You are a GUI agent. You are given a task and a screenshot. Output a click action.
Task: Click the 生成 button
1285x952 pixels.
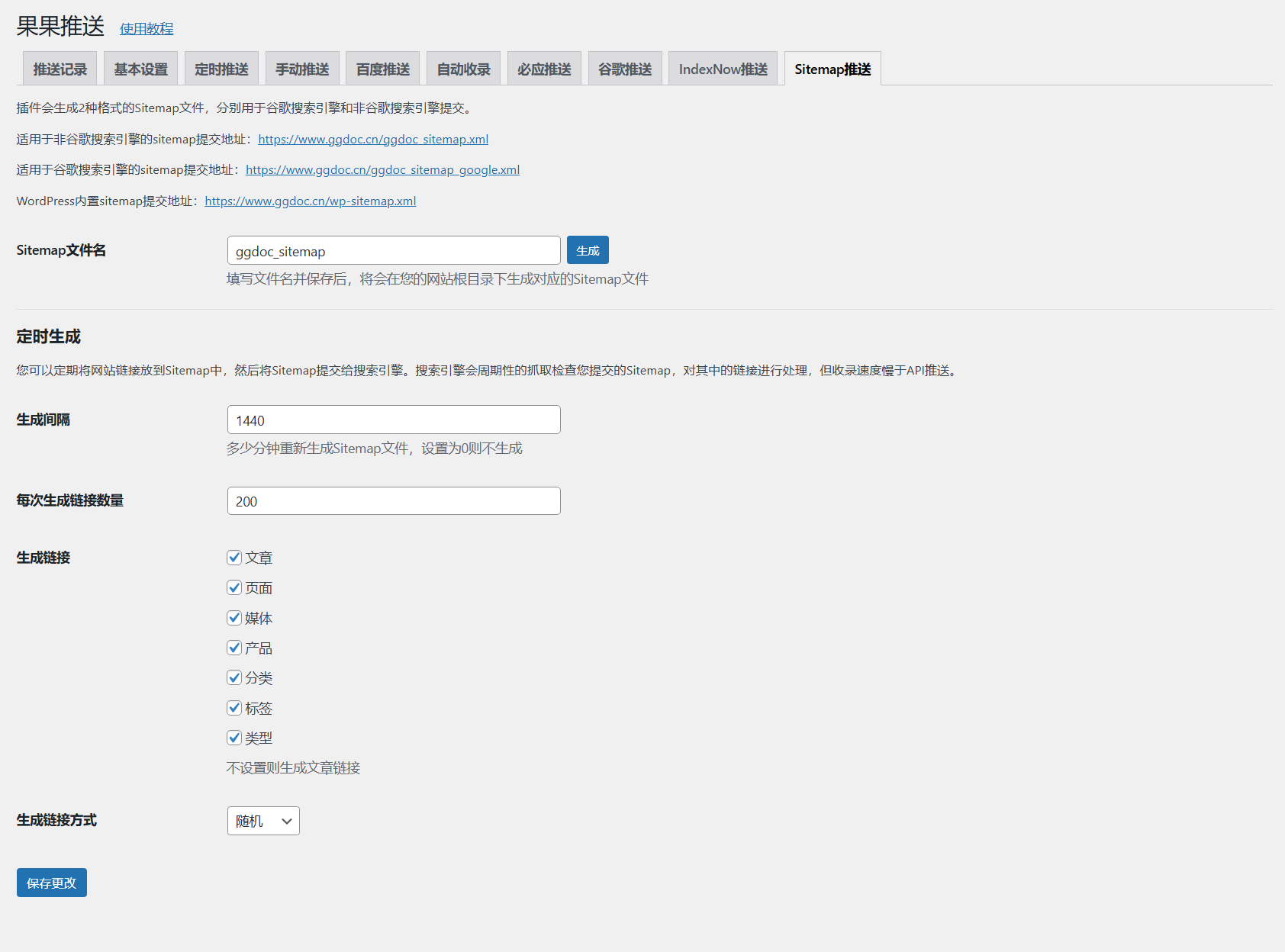(588, 250)
